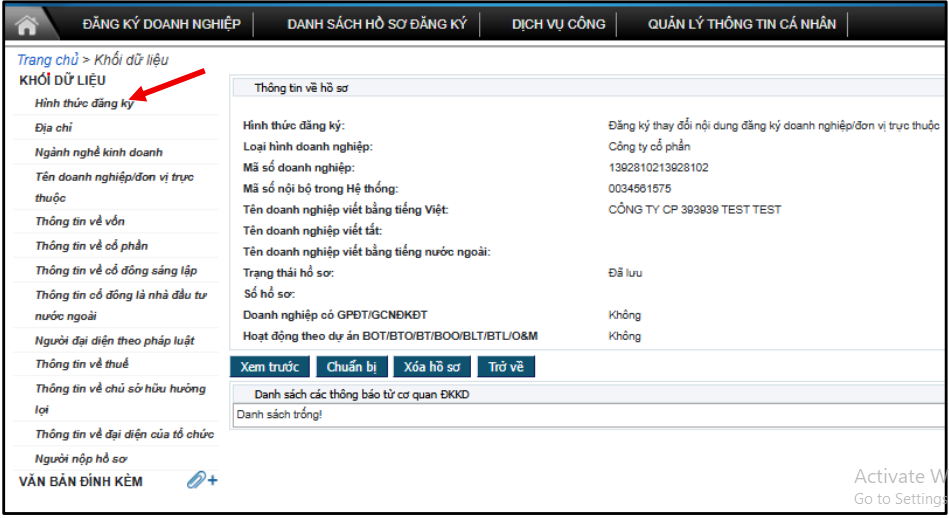
Task: Click enterprise code 1392810213928102
Action: point(658,168)
